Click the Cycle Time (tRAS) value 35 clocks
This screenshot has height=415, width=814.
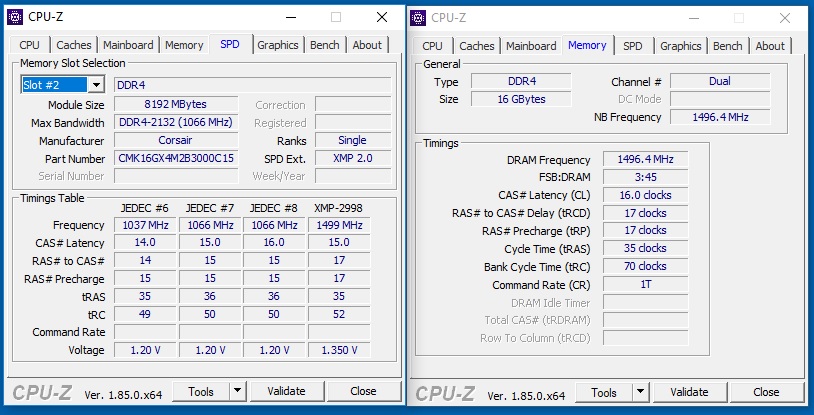645,248
